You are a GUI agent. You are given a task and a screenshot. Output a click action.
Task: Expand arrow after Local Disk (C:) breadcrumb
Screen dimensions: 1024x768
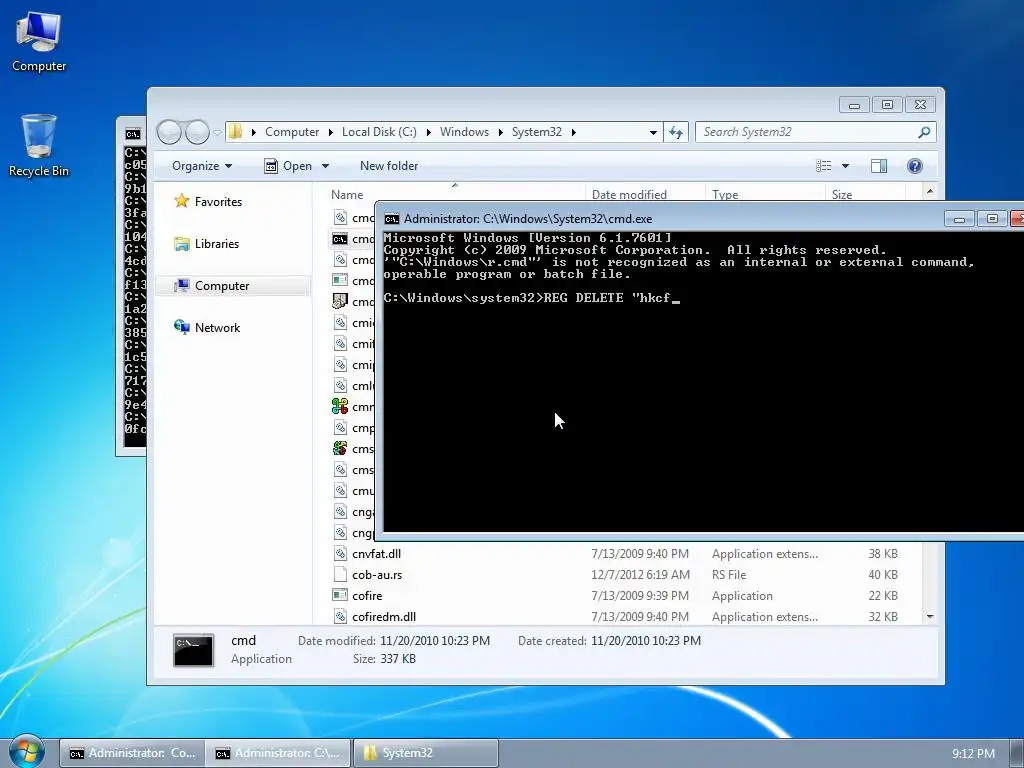point(428,132)
